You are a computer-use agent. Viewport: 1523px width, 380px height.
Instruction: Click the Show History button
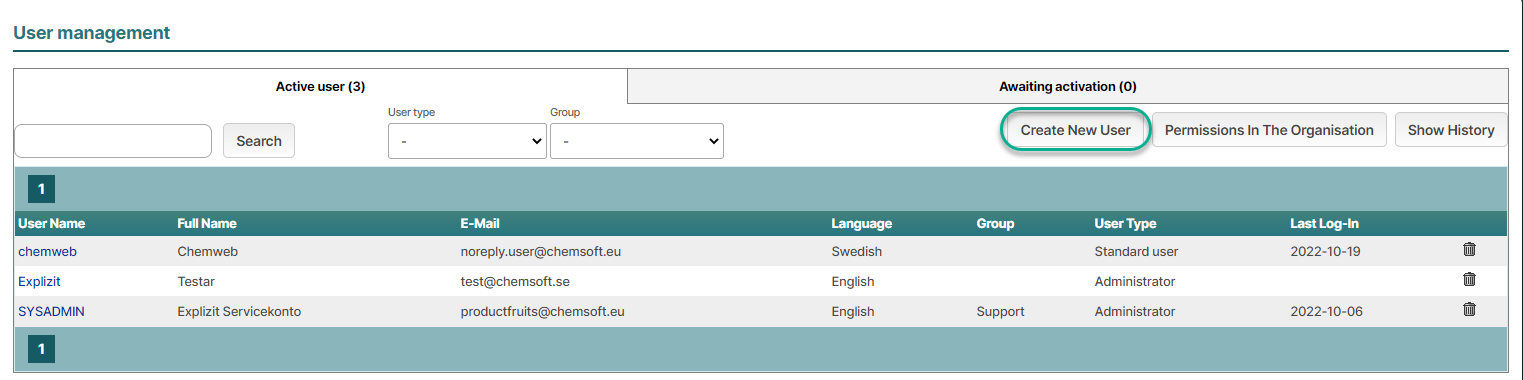click(1451, 130)
